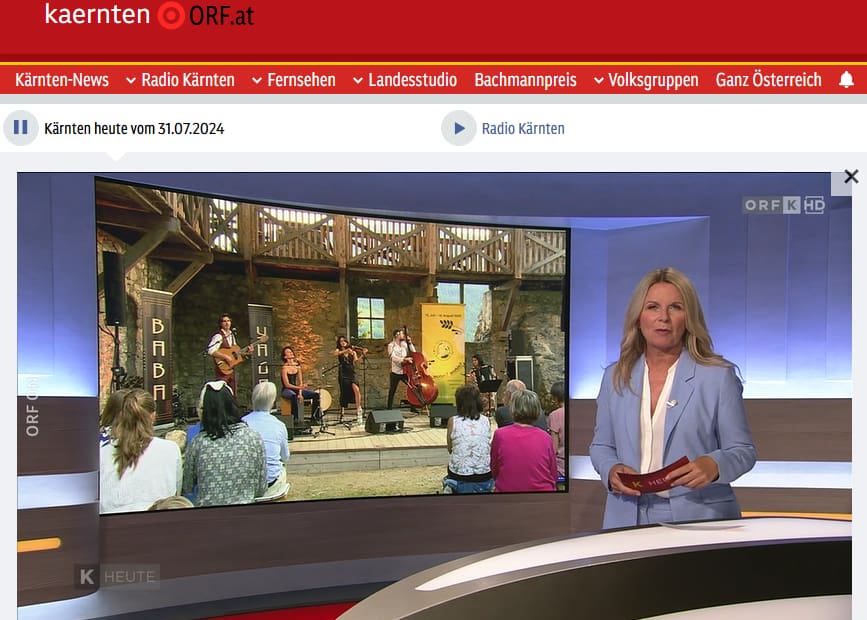Open the Fernsehen navigation label
Screen dimensions: 867x620
point(301,80)
